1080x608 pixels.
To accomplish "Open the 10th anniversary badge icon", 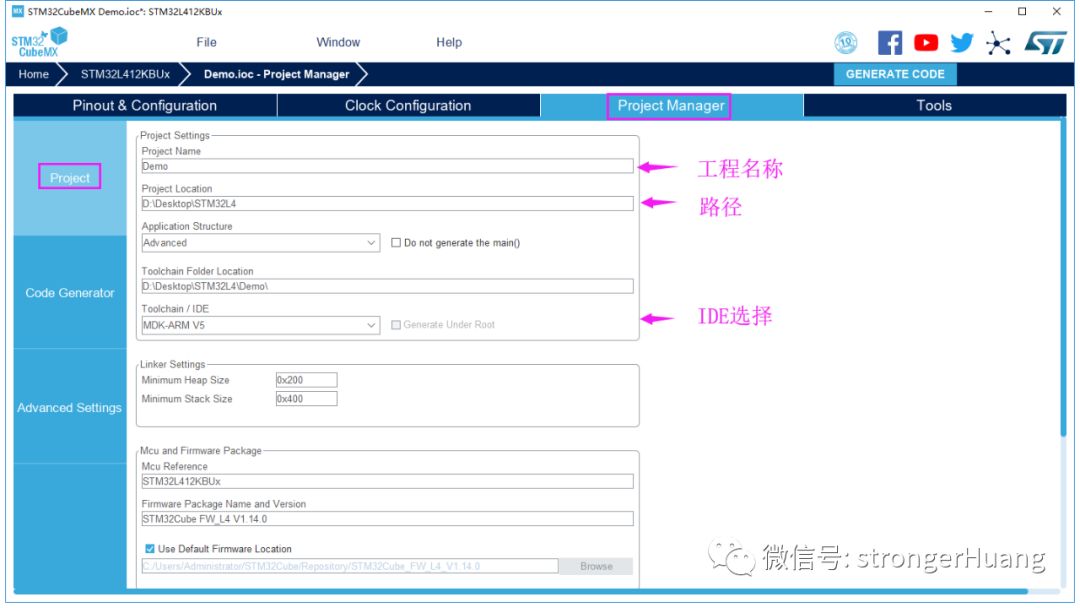I will click(846, 43).
